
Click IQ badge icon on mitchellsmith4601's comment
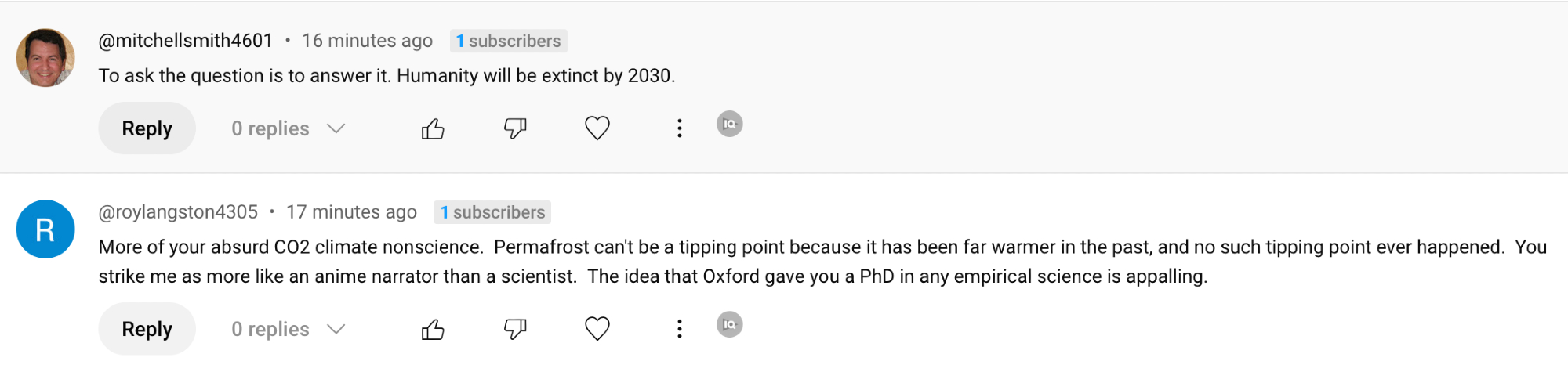pos(730,124)
